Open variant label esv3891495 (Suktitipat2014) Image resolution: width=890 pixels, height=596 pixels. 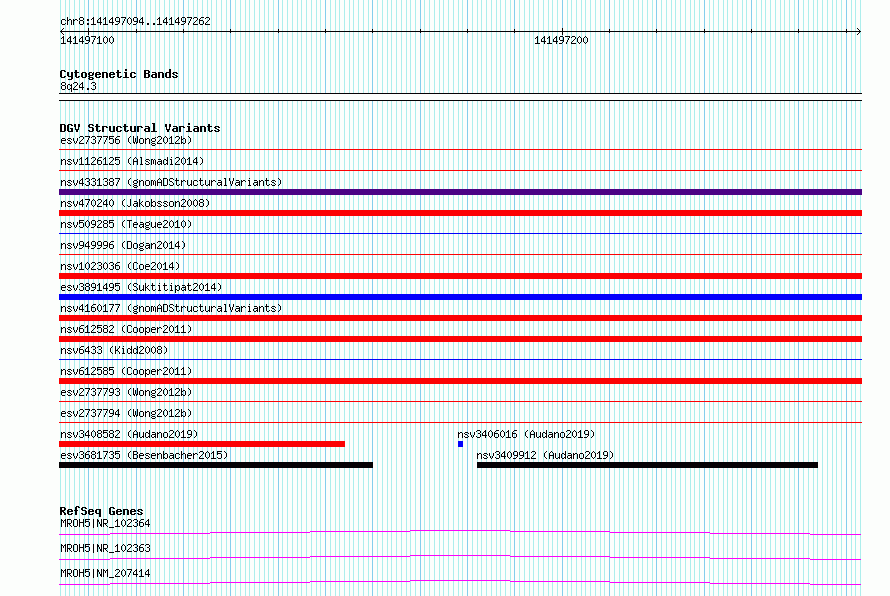tap(141, 287)
